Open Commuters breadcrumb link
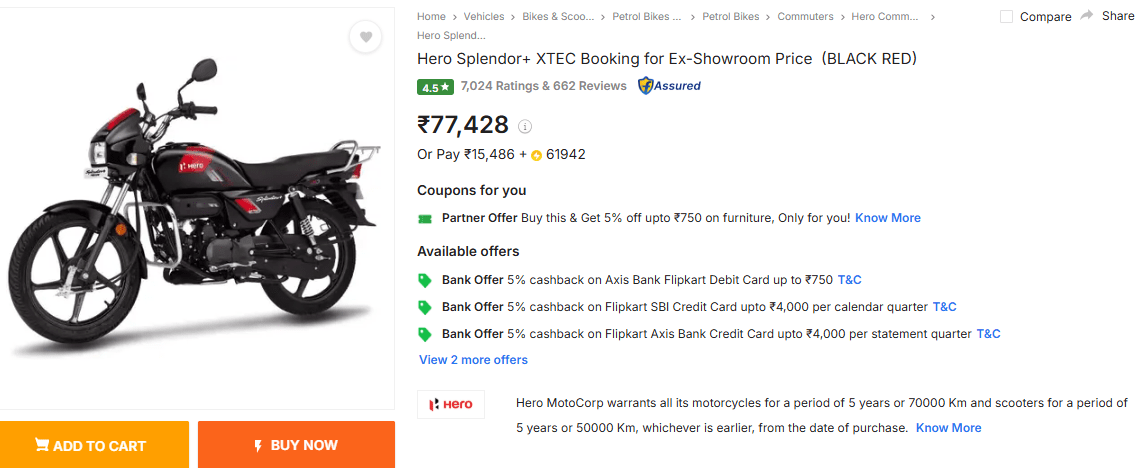This screenshot has height=468, width=1139. point(805,17)
